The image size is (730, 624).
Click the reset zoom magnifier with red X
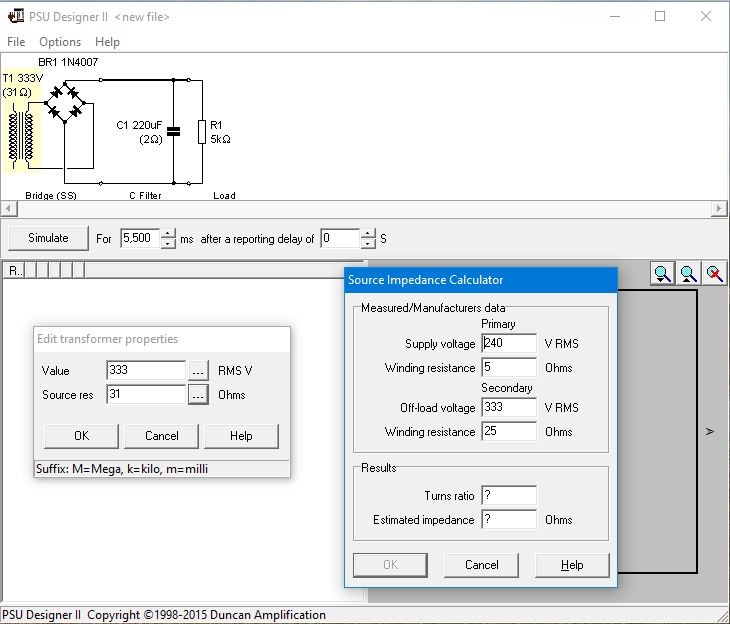[714, 274]
